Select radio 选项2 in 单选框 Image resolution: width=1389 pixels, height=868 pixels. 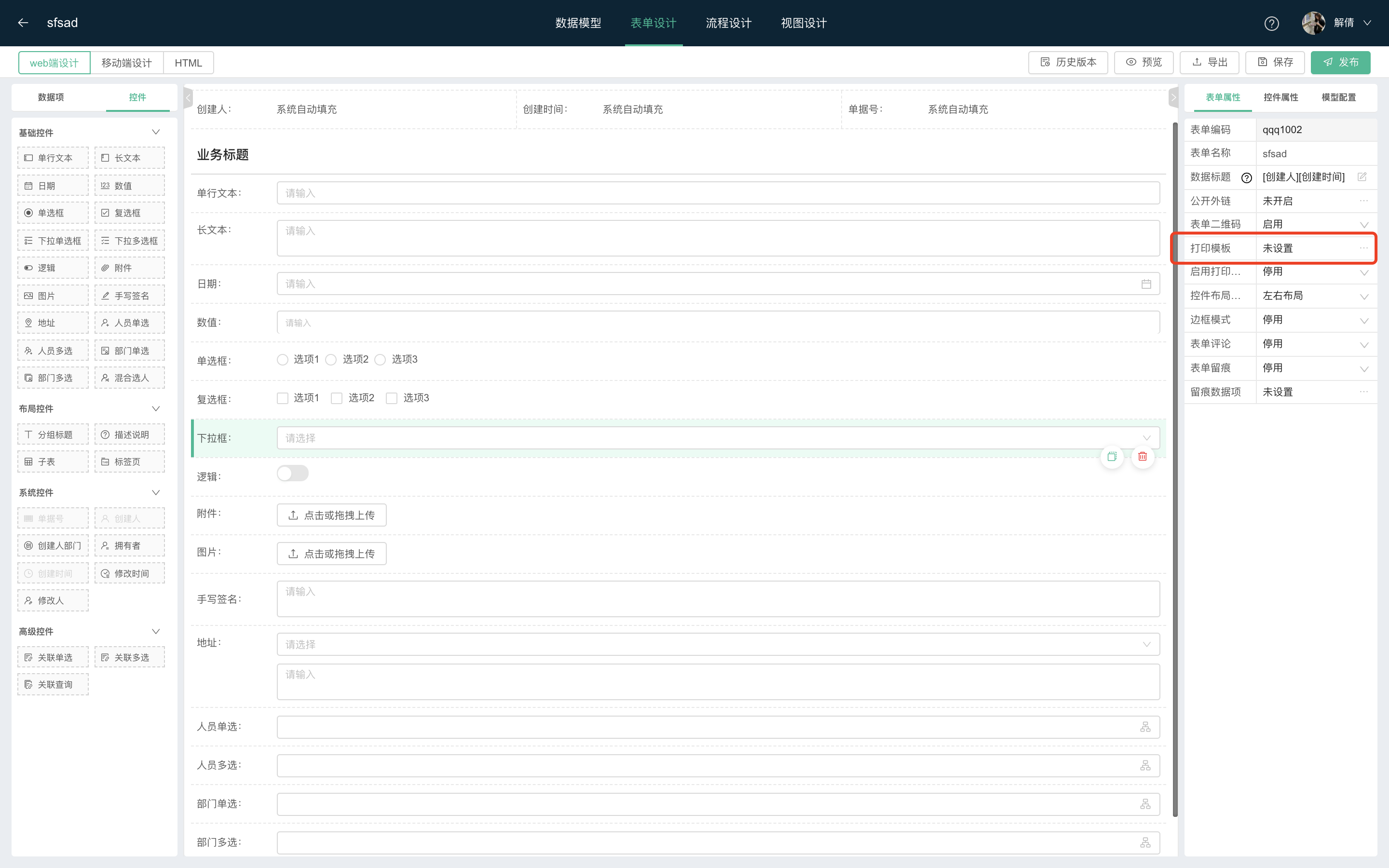point(331,360)
